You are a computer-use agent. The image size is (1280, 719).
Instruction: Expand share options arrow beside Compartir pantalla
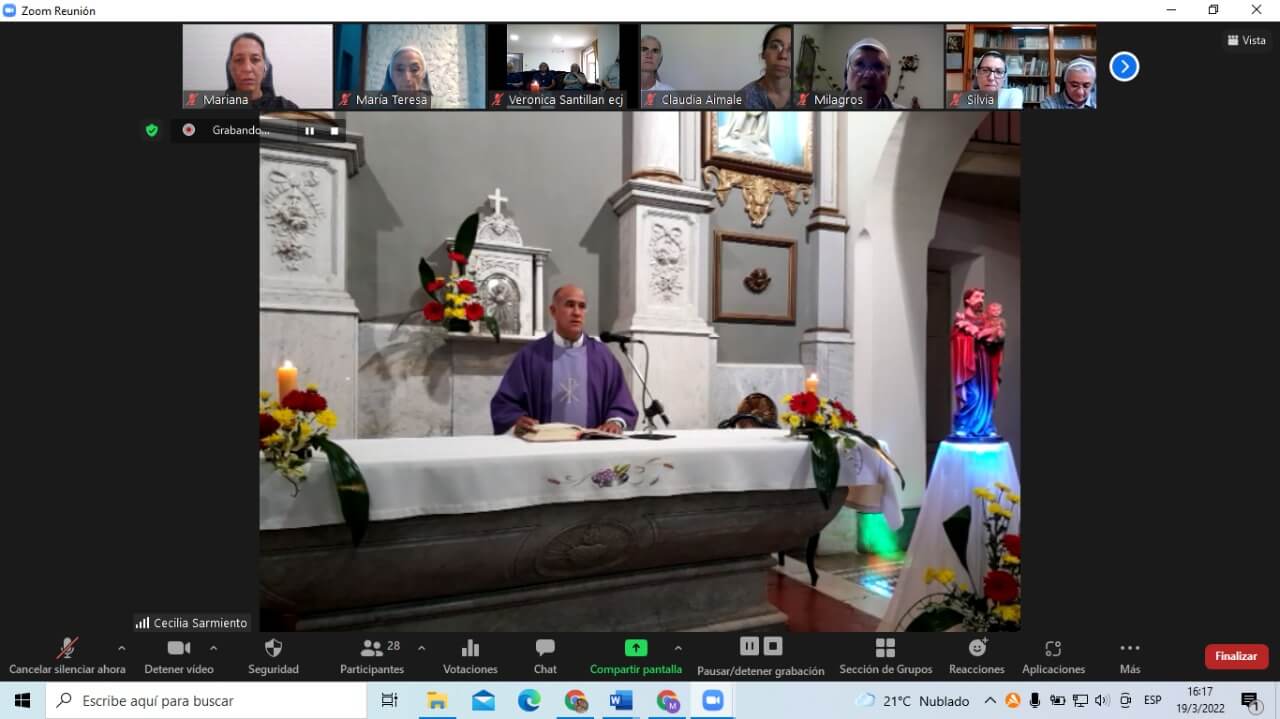pos(678,648)
